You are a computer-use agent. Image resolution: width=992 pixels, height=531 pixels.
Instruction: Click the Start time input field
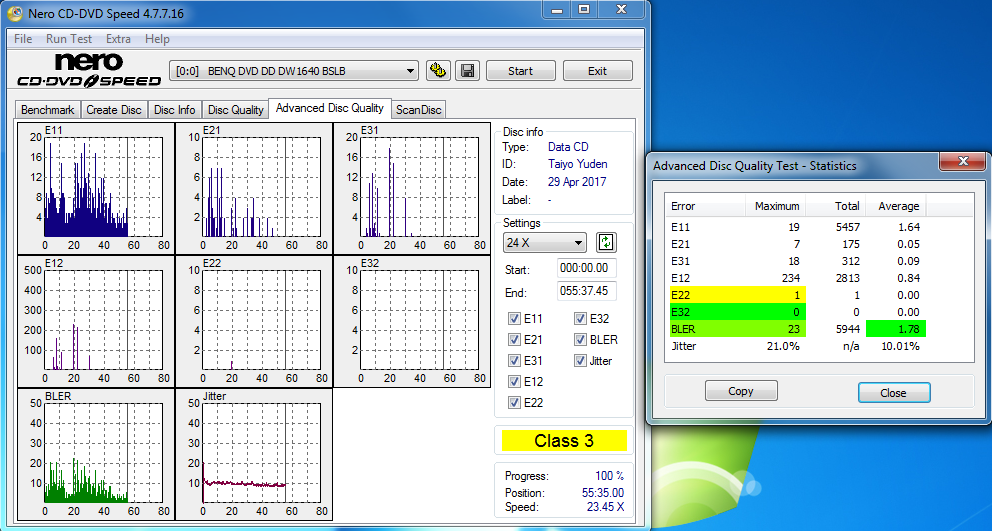[586, 268]
